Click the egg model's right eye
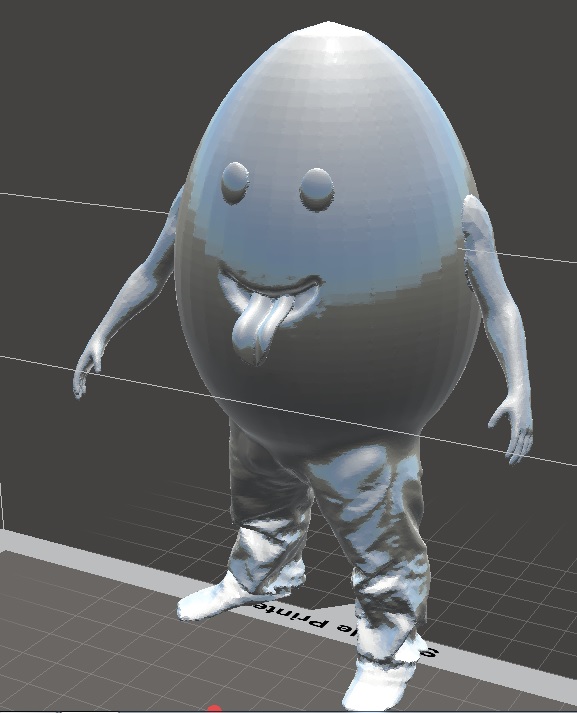577x713 pixels. point(316,189)
